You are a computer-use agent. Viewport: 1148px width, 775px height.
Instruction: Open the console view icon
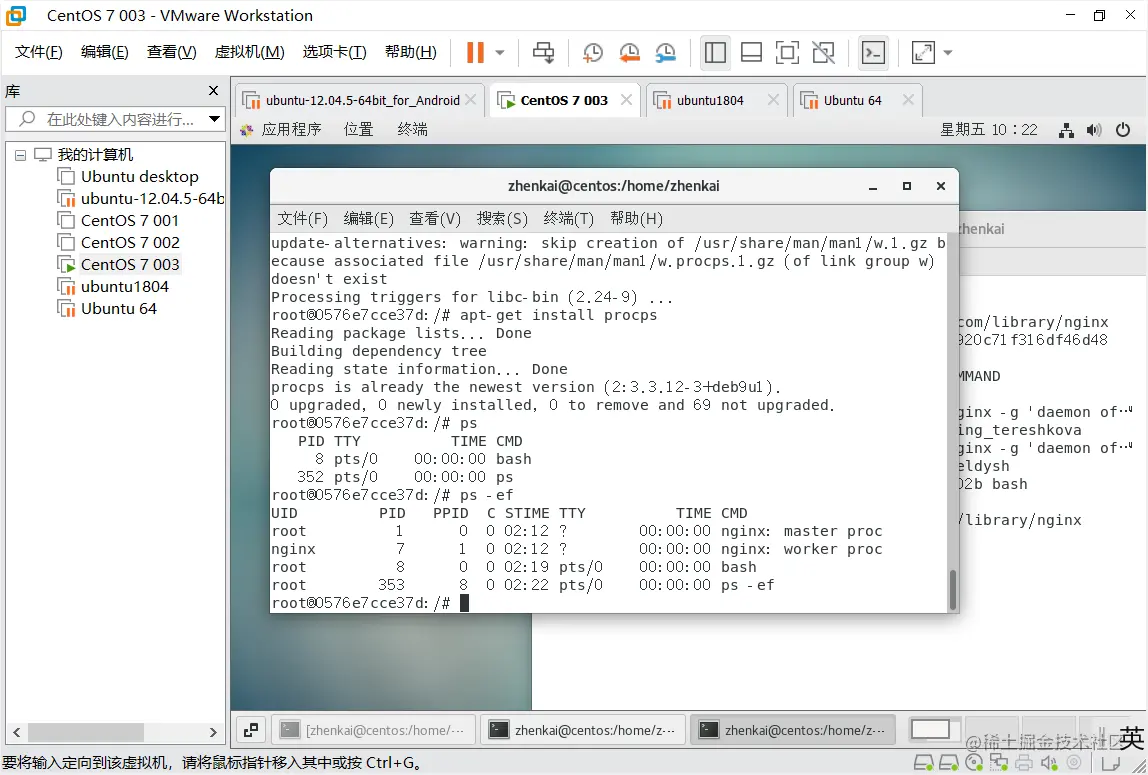click(x=873, y=52)
